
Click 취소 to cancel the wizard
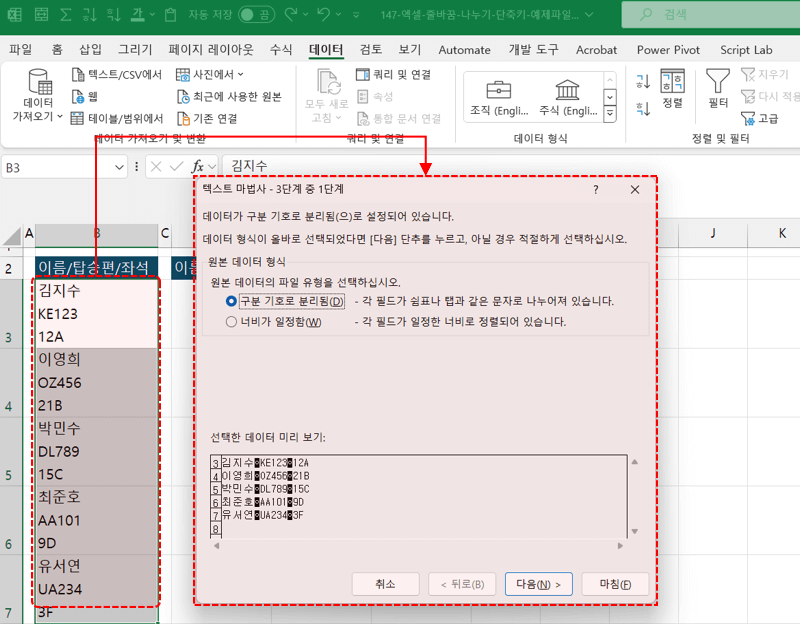(385, 585)
